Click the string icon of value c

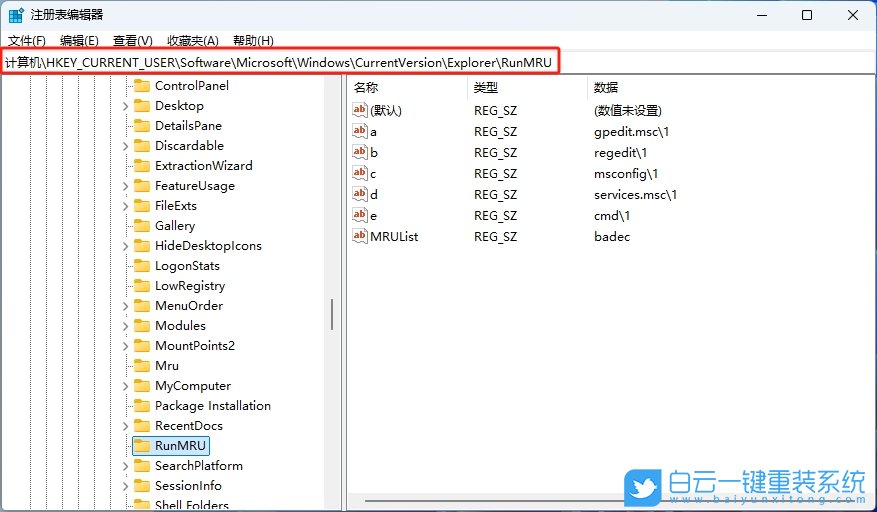360,173
